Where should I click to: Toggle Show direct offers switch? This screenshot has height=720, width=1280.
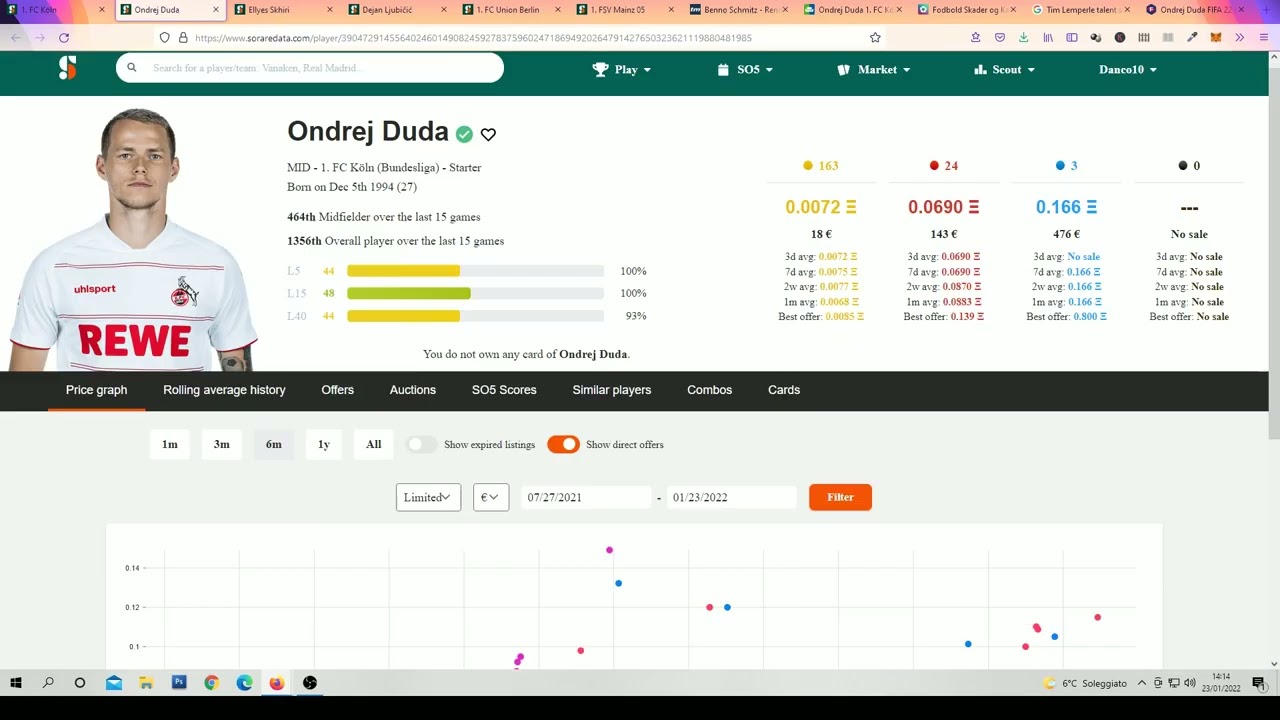tap(563, 444)
